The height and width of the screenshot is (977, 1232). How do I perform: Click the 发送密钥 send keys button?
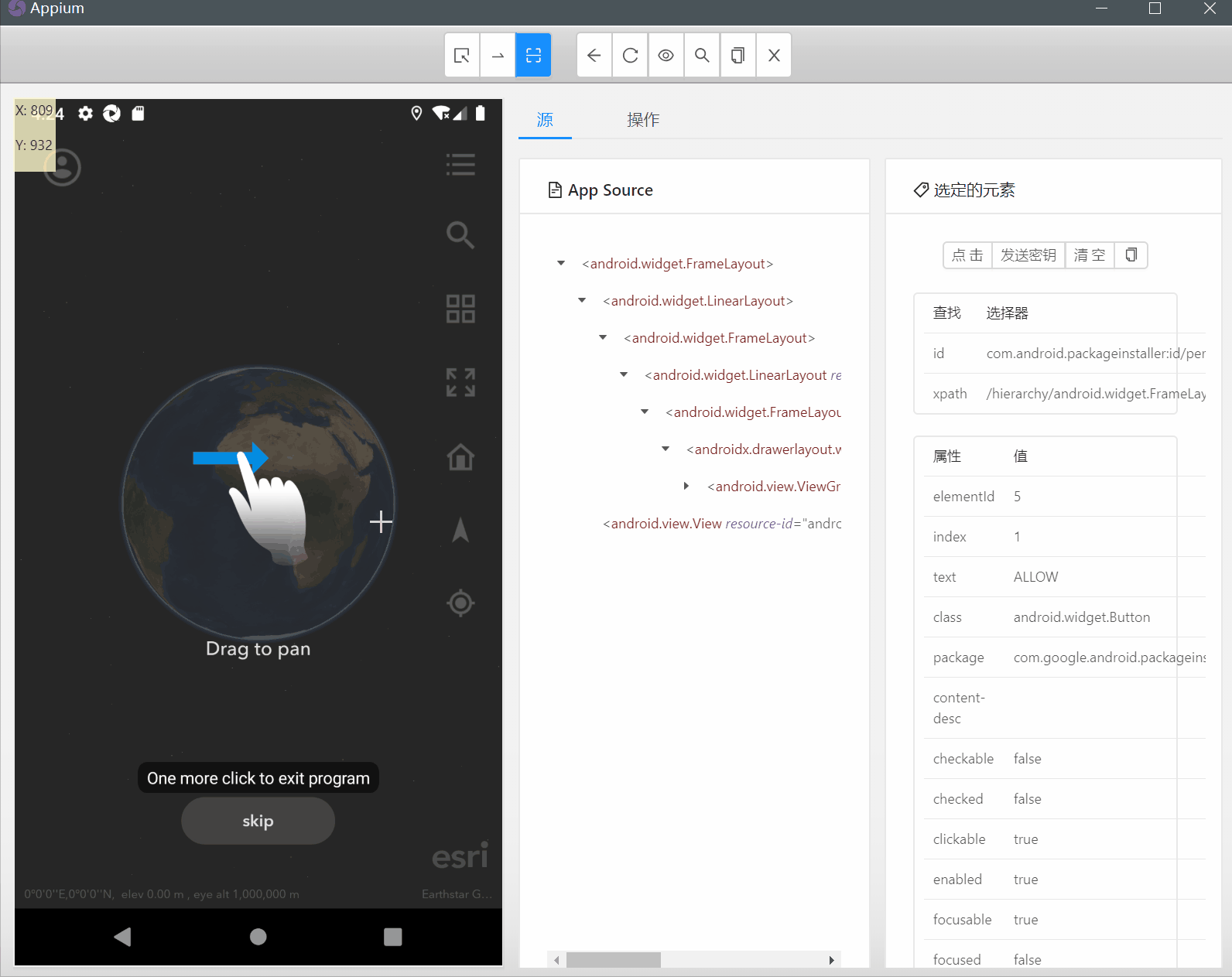pos(1028,255)
